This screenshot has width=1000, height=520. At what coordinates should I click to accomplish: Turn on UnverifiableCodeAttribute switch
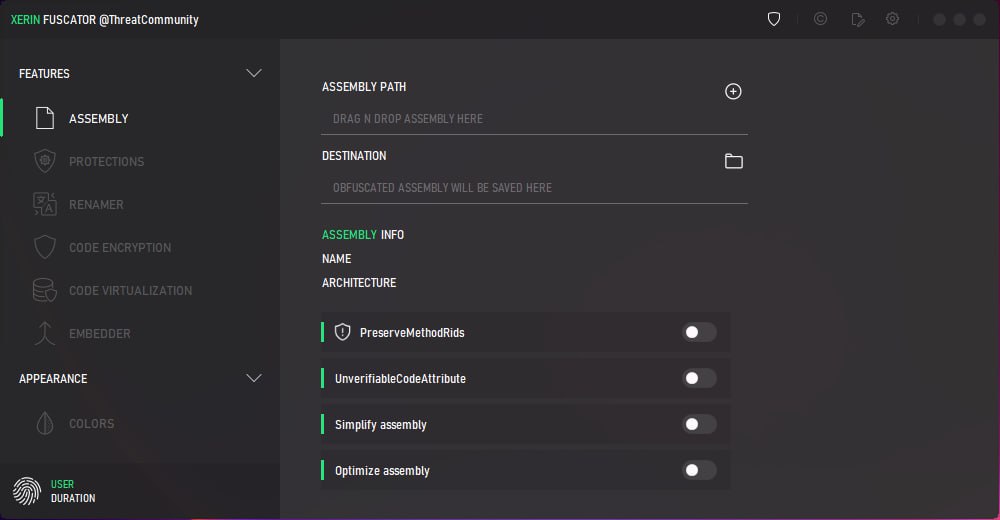pyautogui.click(x=699, y=378)
